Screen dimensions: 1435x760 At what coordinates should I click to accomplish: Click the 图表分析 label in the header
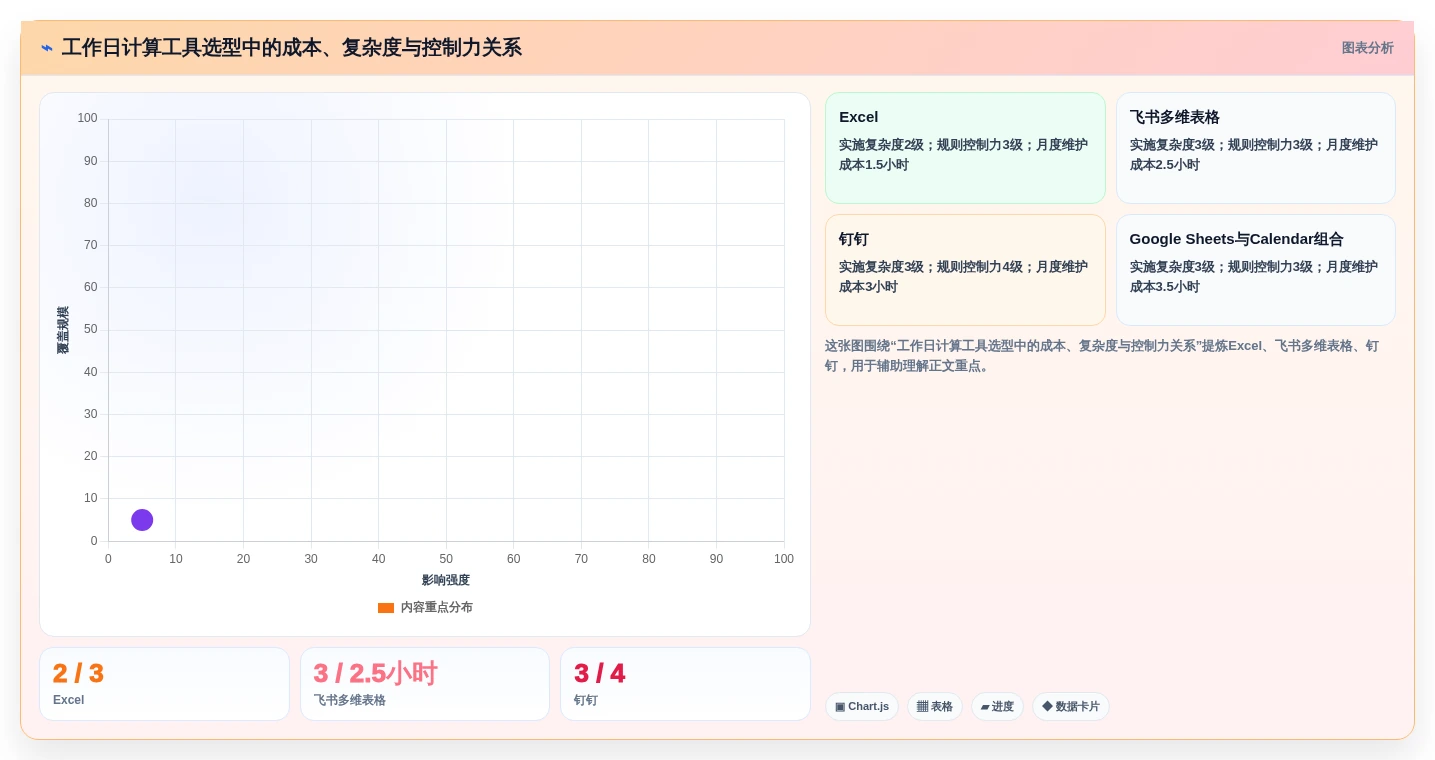click(1367, 48)
